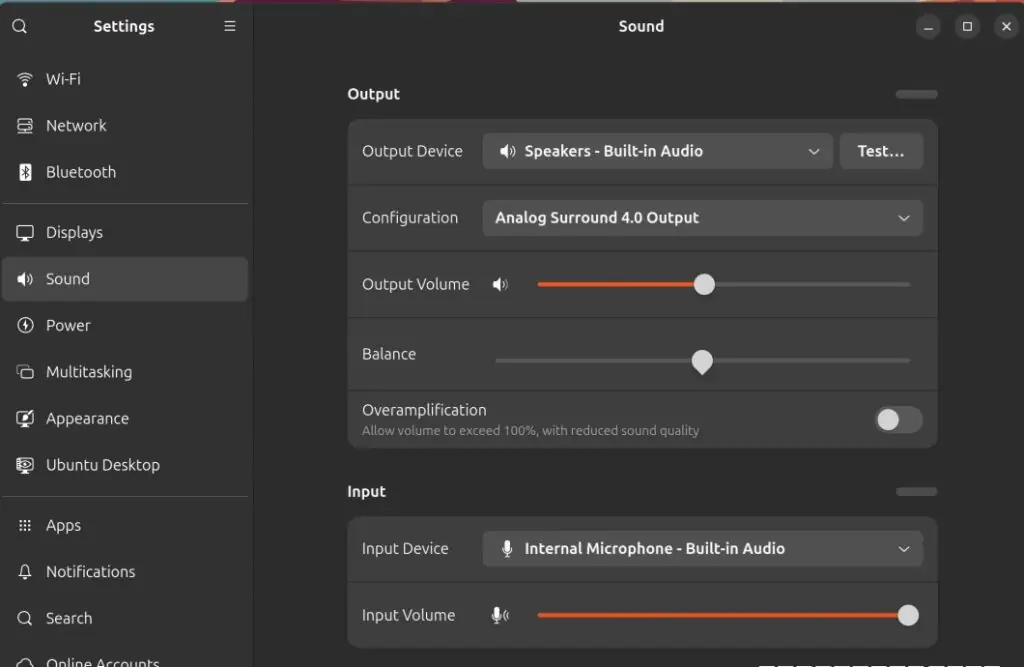Switch to Bluetooth settings
Viewport: 1024px width, 667px height.
[125, 172]
